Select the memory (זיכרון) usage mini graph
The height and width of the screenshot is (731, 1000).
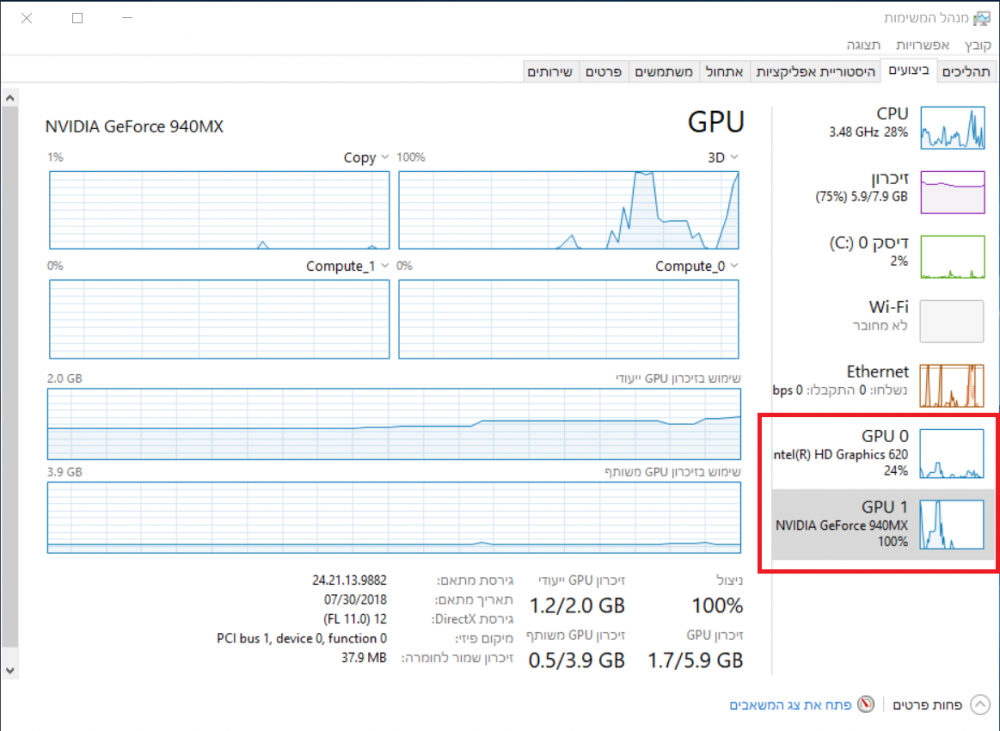(952, 192)
